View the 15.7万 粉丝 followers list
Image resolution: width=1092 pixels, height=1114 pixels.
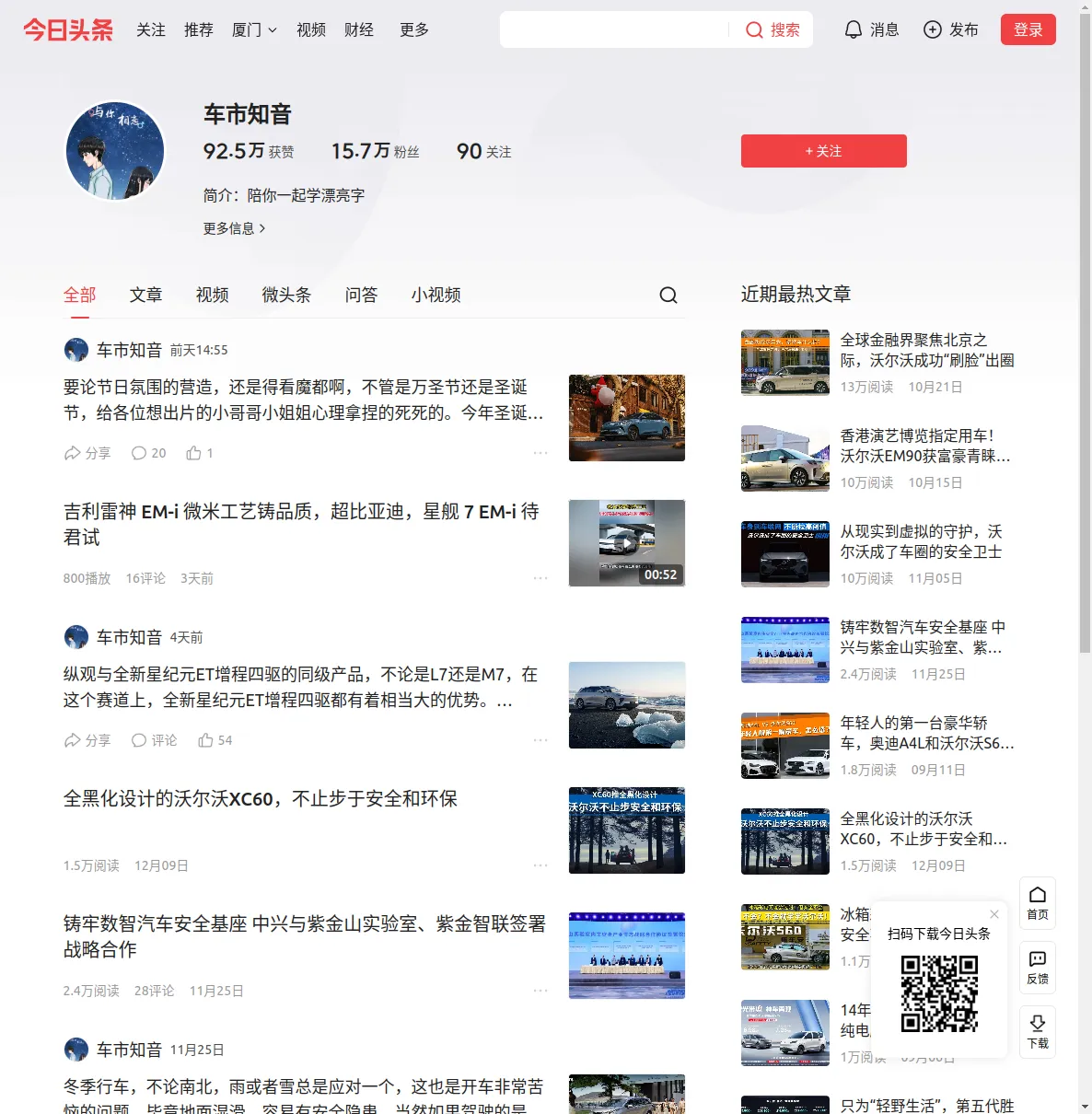pos(376,151)
